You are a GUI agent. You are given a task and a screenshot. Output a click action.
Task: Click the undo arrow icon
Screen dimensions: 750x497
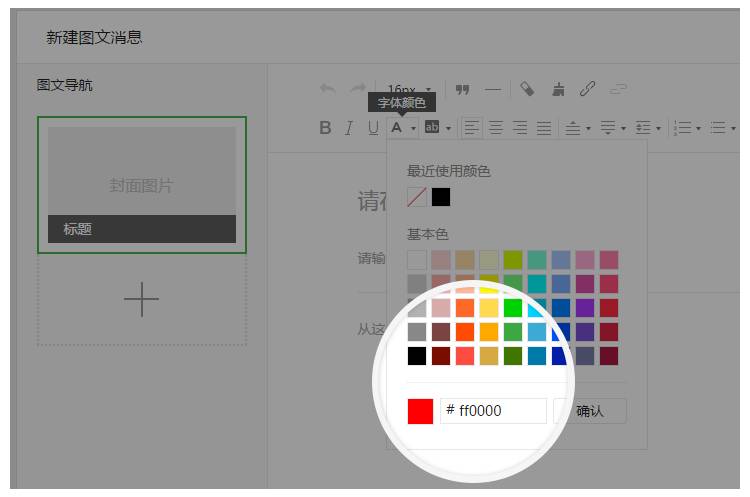pyautogui.click(x=327, y=89)
